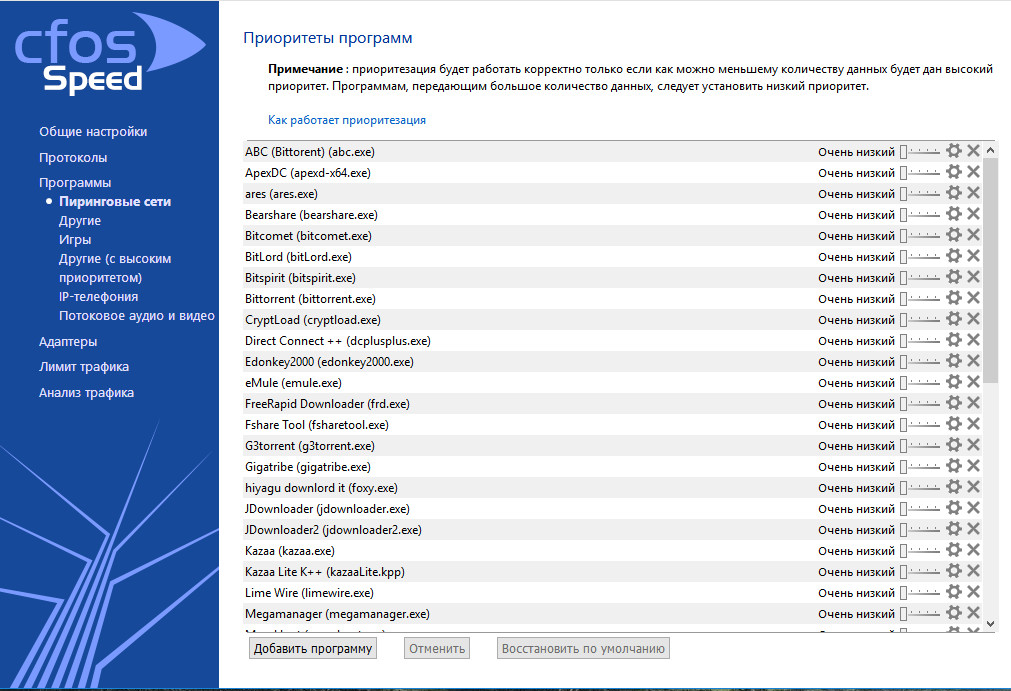Delete the G3torrent entry
The height and width of the screenshot is (691, 1011).
pyautogui.click(x=974, y=445)
